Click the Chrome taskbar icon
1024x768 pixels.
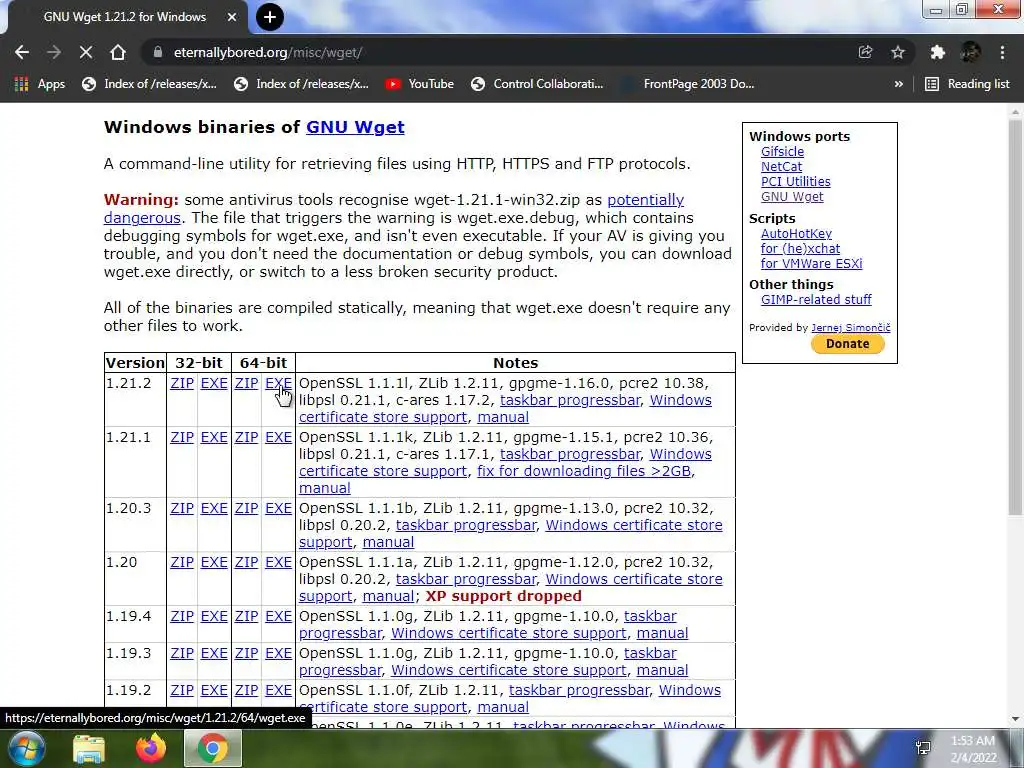[213, 748]
